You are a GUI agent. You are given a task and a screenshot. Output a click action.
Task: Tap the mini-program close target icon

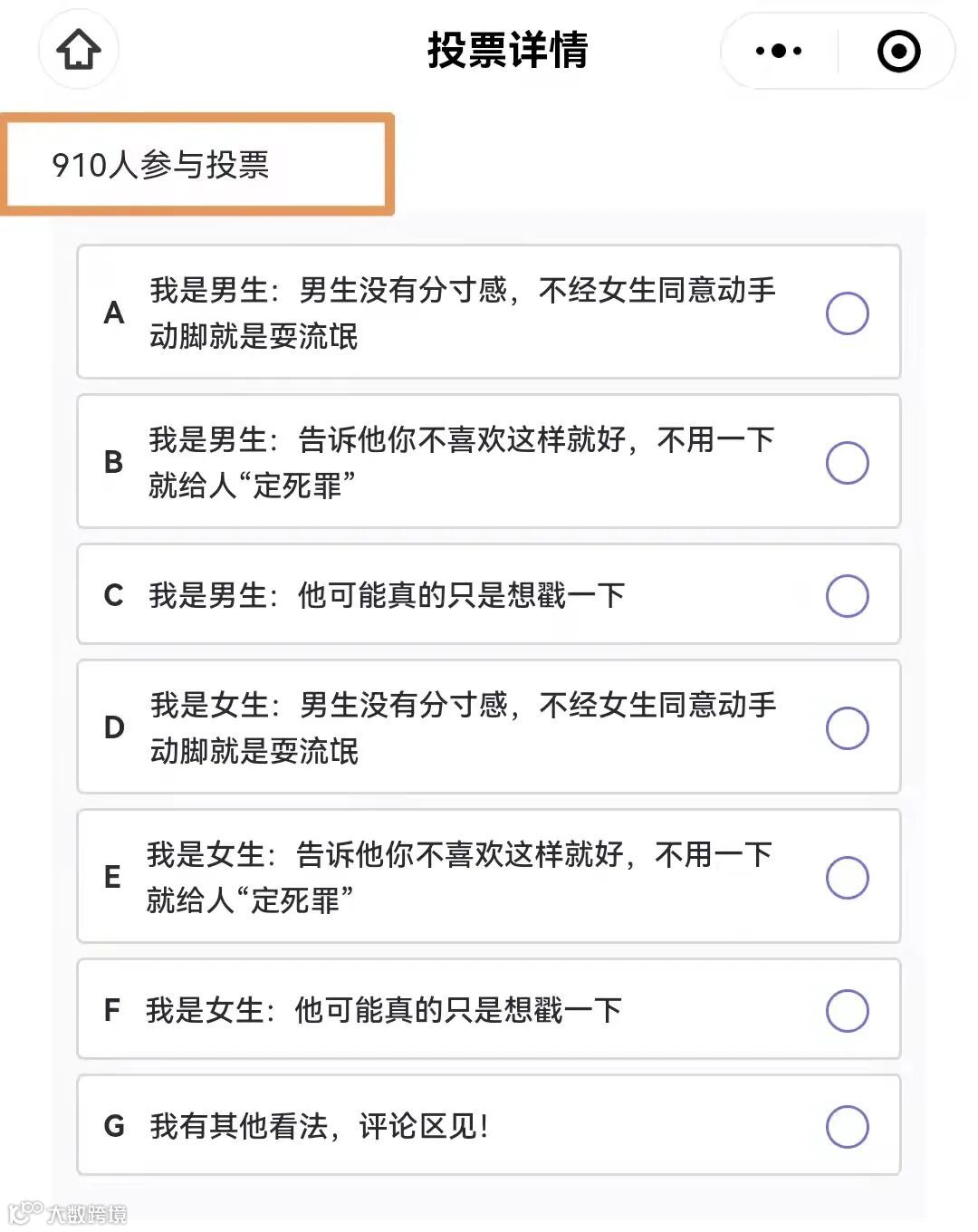[898, 51]
